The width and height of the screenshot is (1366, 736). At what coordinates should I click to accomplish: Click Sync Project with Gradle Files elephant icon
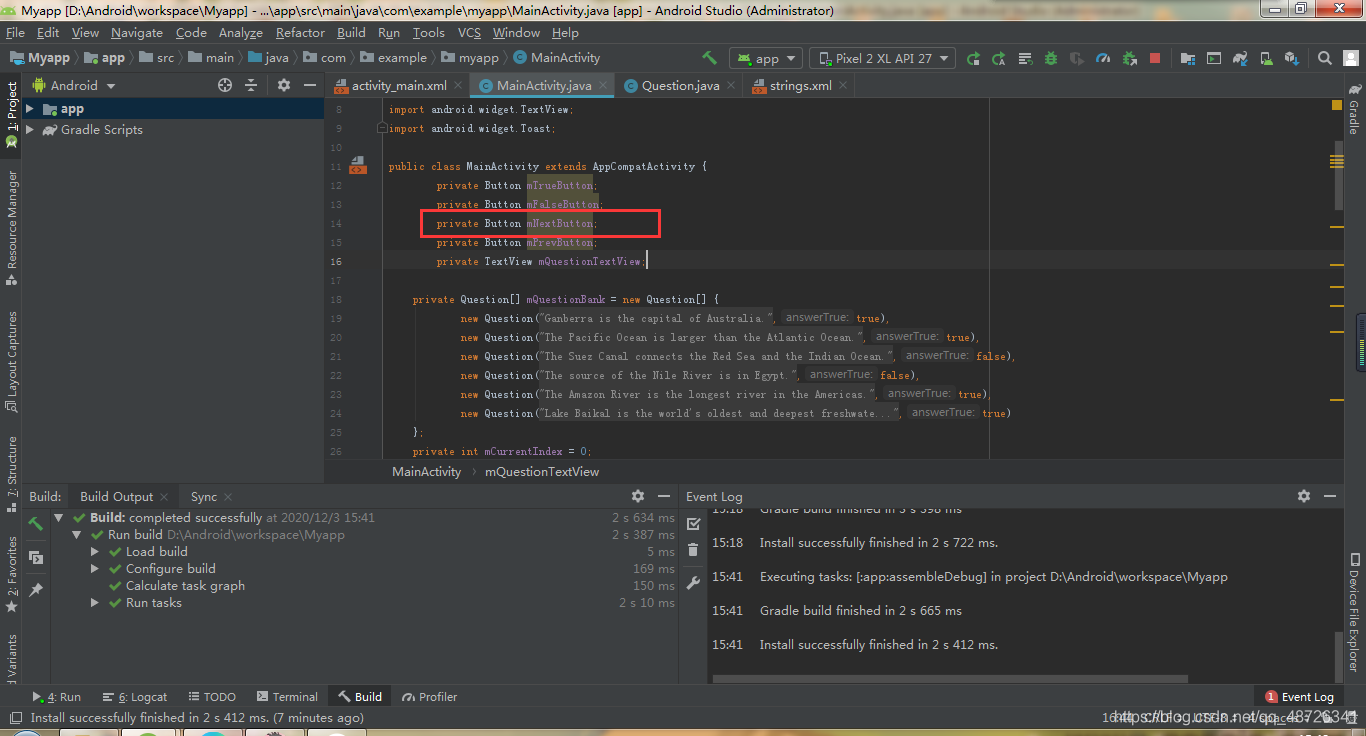point(1239,58)
